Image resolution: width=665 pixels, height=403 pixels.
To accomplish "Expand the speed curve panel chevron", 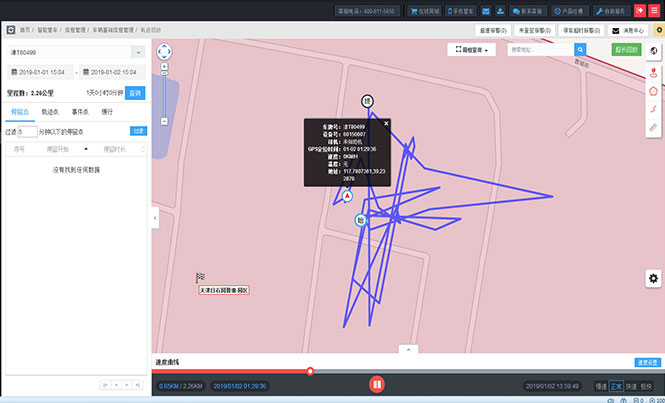I will pyautogui.click(x=407, y=349).
